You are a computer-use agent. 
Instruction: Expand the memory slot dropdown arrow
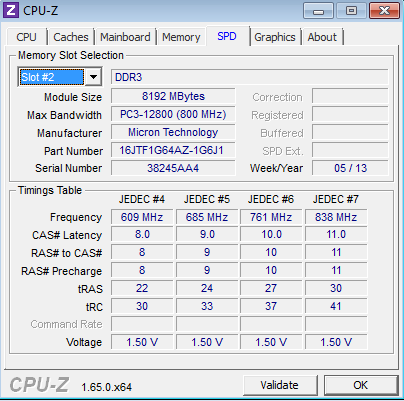click(93, 77)
